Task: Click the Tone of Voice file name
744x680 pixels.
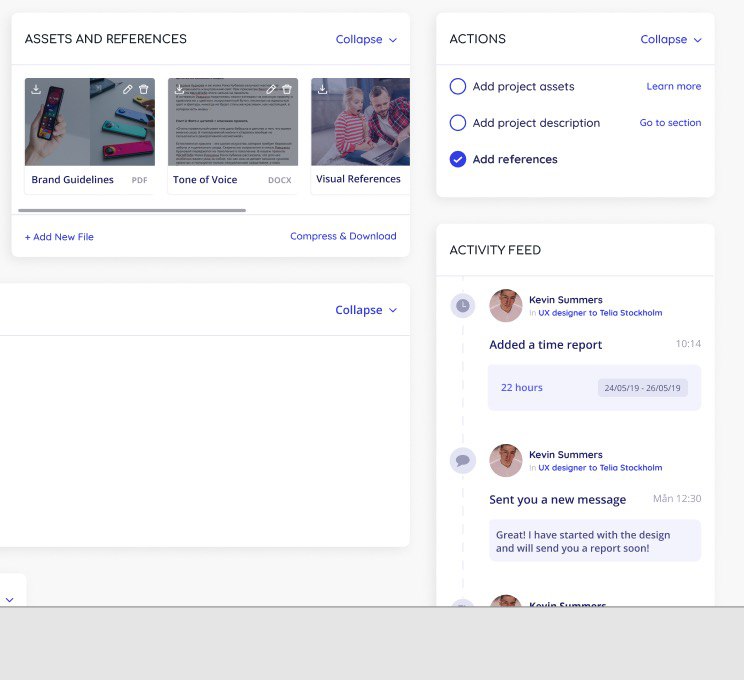Action: pyautogui.click(x=205, y=180)
